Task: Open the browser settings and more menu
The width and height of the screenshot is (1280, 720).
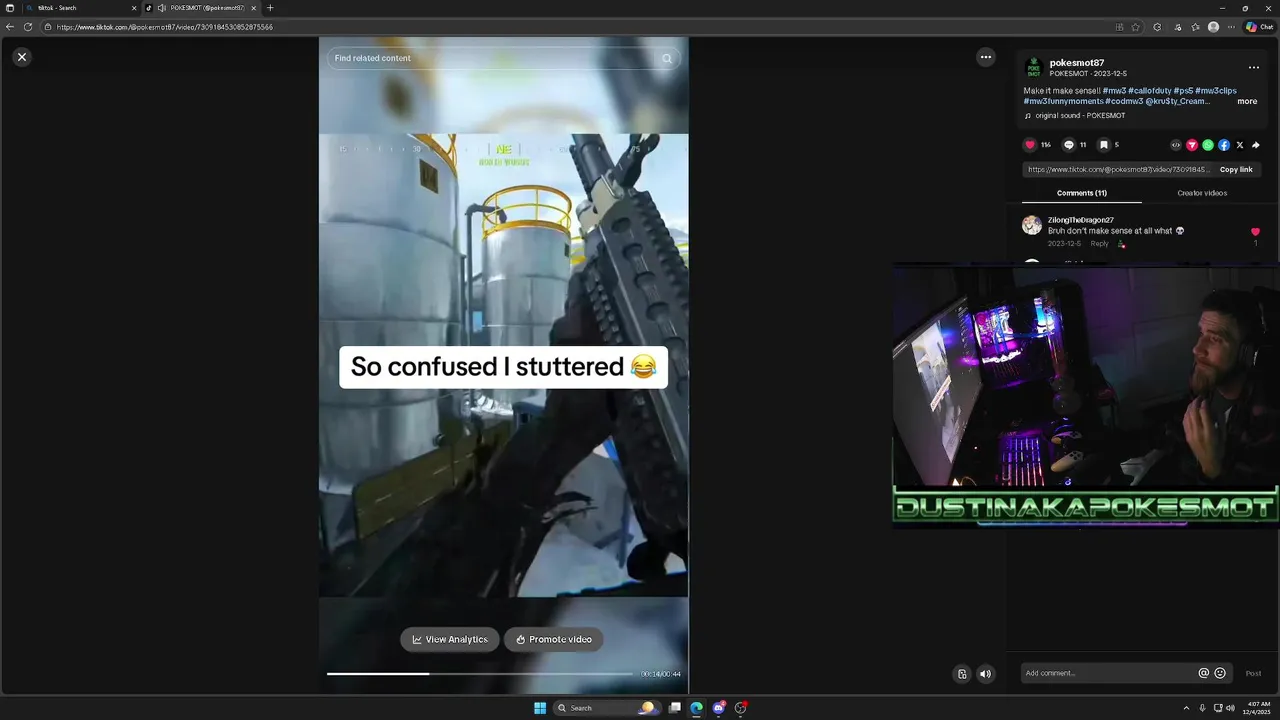Action: [1231, 27]
